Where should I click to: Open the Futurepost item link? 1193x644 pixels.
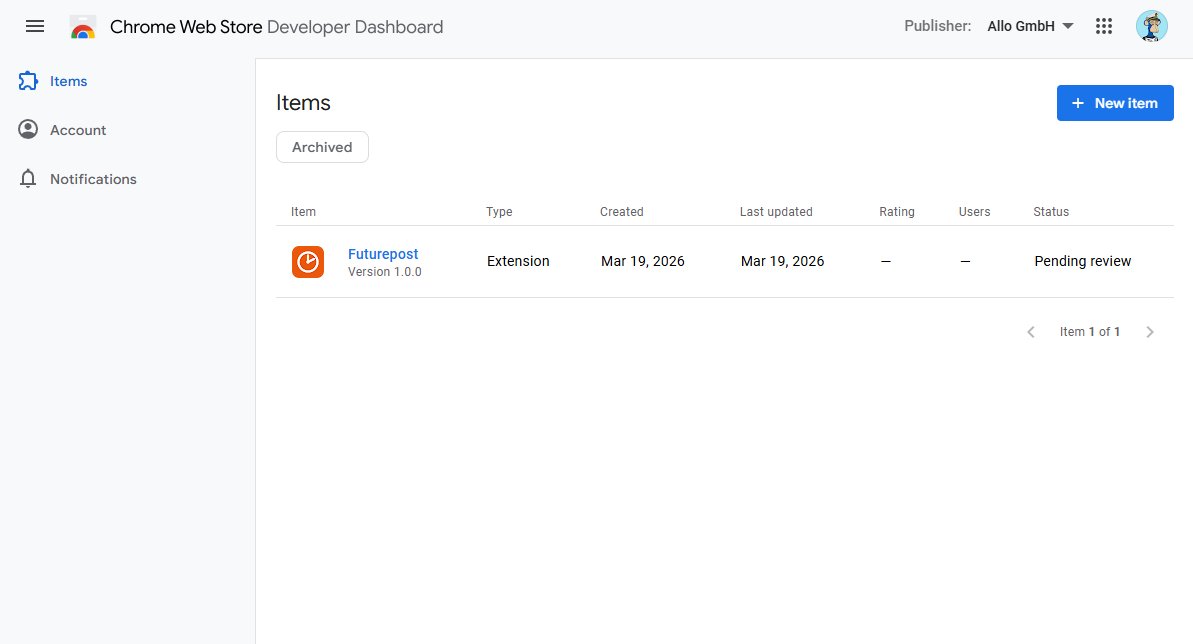point(383,254)
